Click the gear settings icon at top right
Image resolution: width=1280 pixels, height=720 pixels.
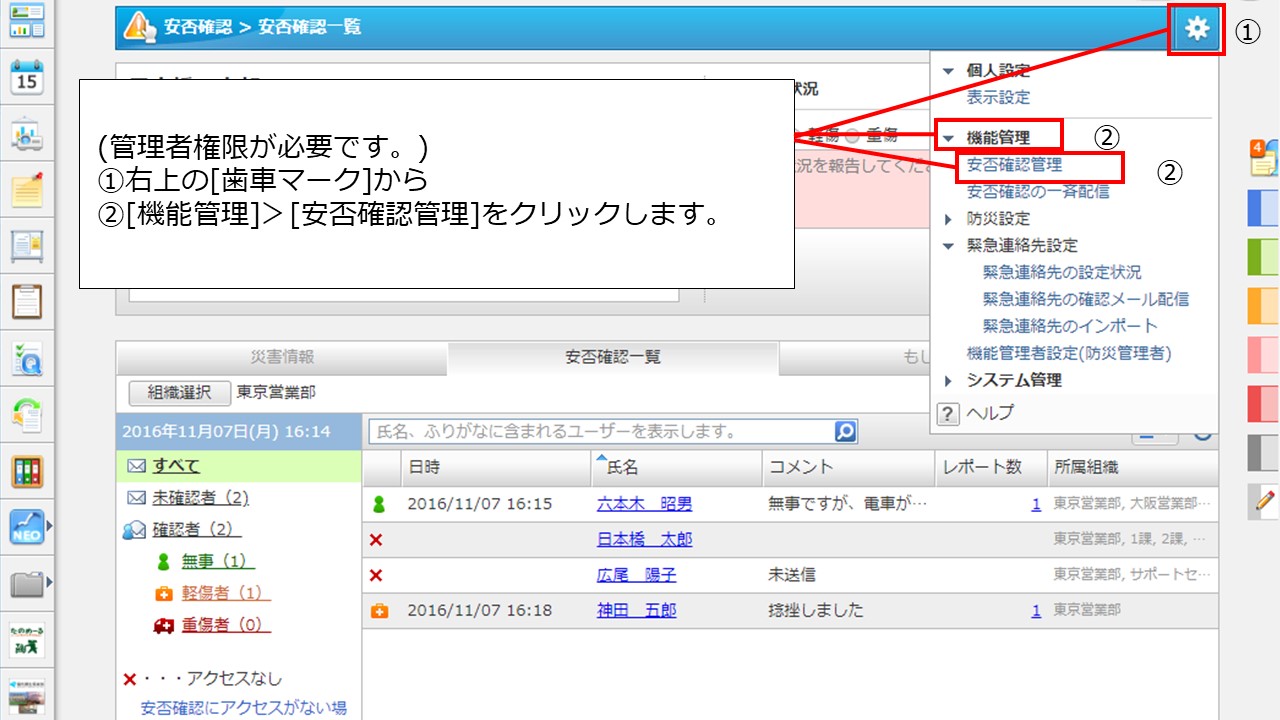[x=1196, y=29]
